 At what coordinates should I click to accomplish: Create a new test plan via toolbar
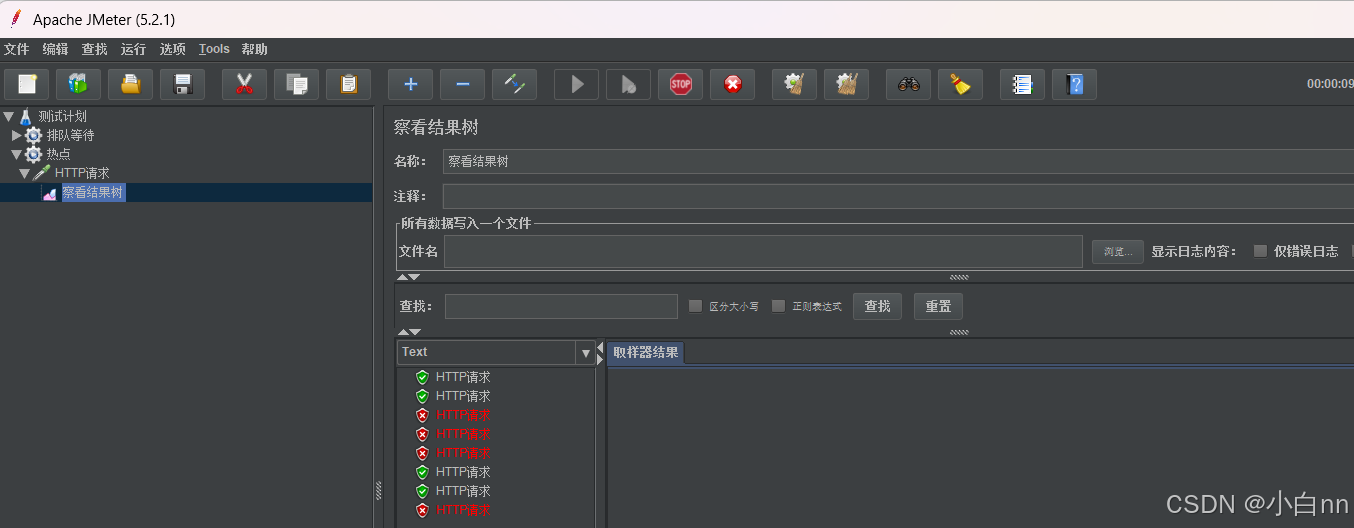27,84
